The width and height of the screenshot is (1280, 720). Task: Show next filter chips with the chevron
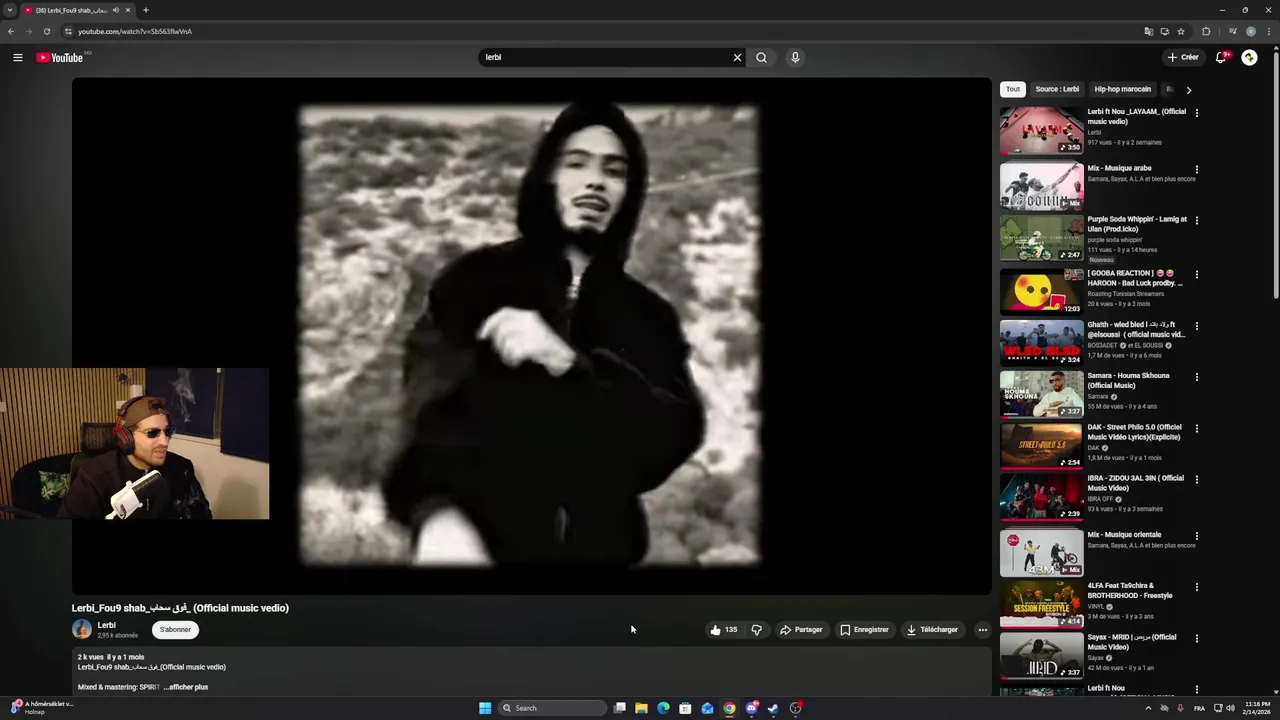(1188, 89)
